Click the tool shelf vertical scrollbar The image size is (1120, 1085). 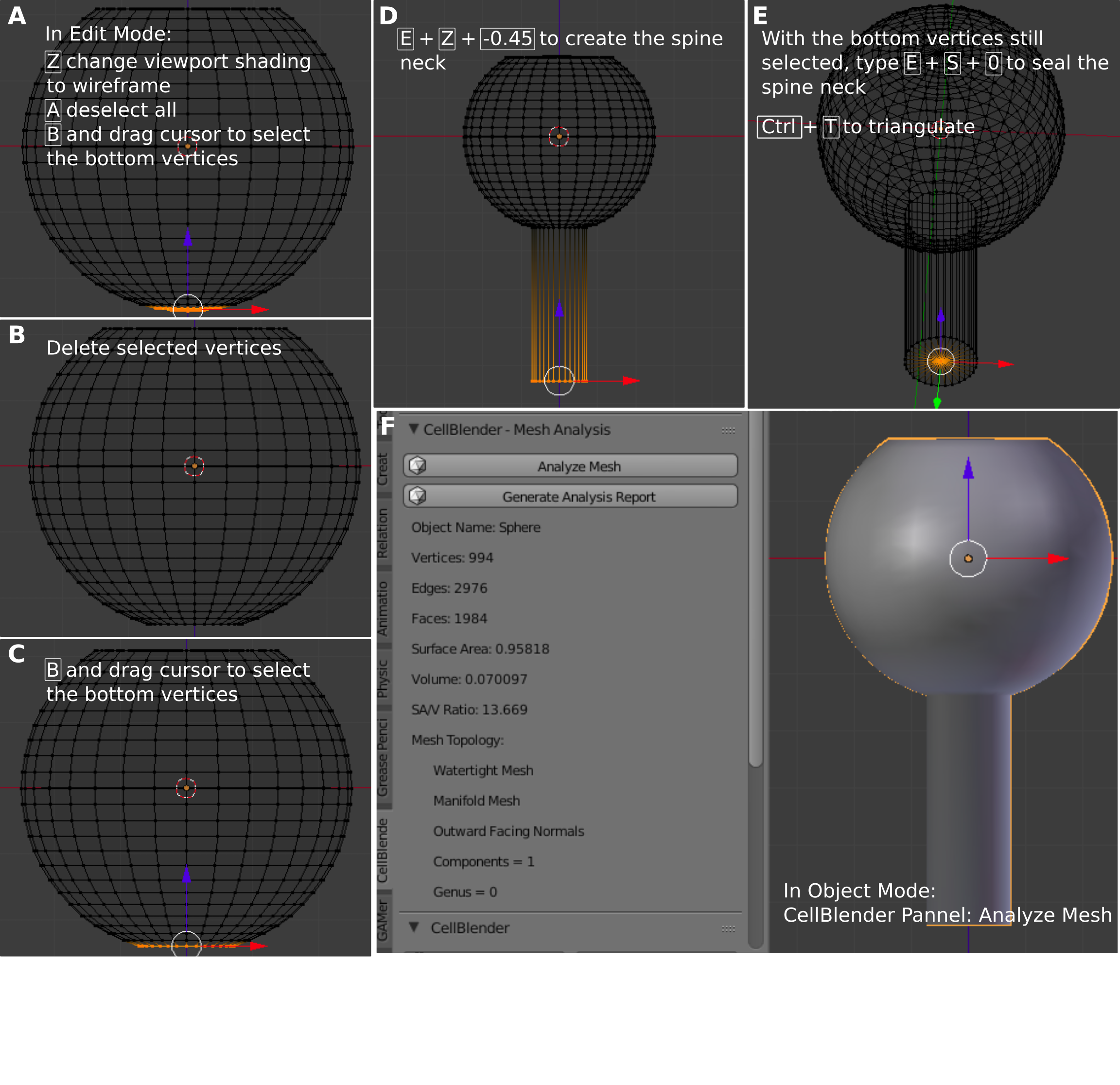[x=755, y=589]
